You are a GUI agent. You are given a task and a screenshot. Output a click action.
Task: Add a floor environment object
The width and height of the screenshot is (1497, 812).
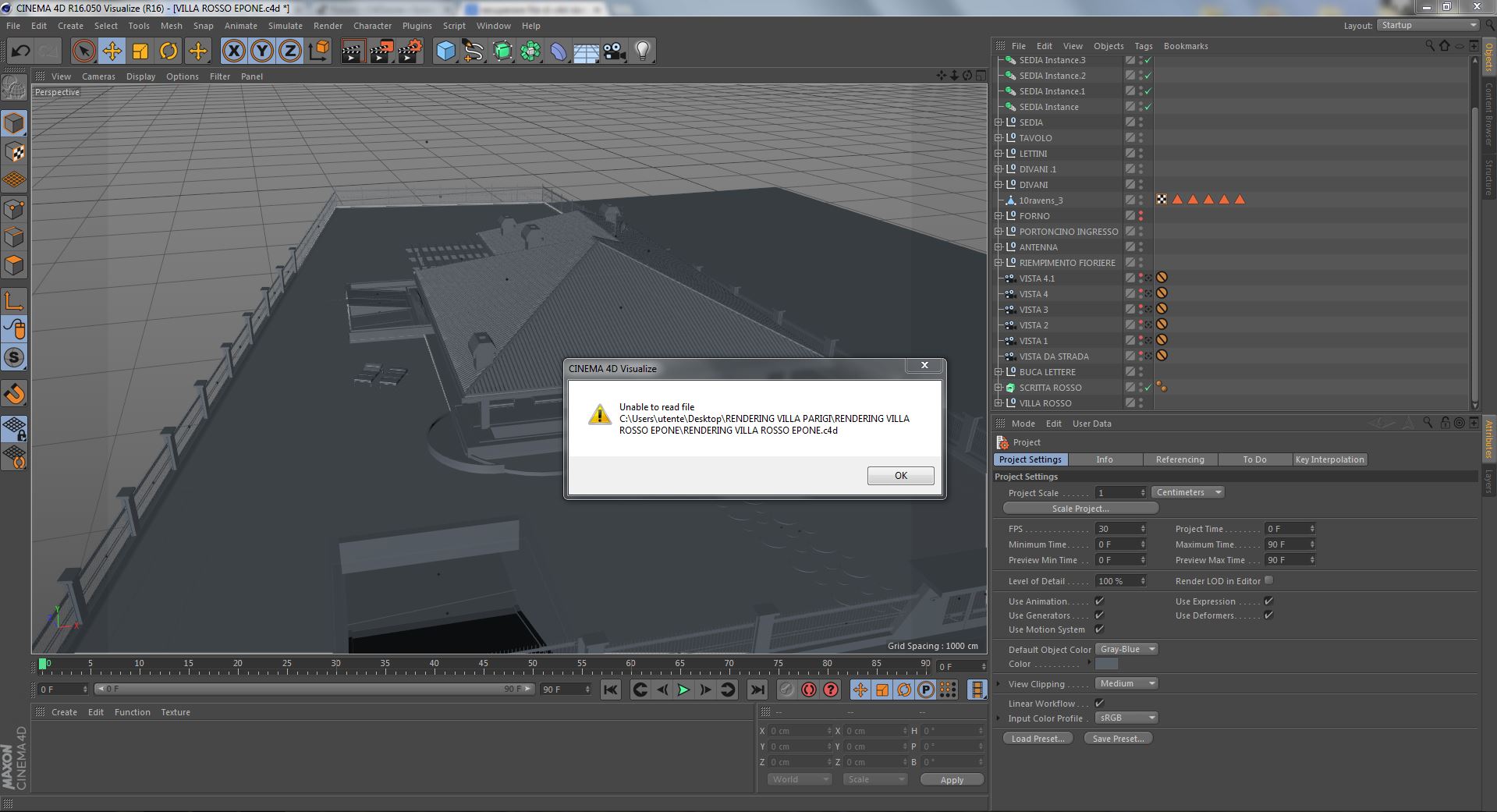pos(587,51)
